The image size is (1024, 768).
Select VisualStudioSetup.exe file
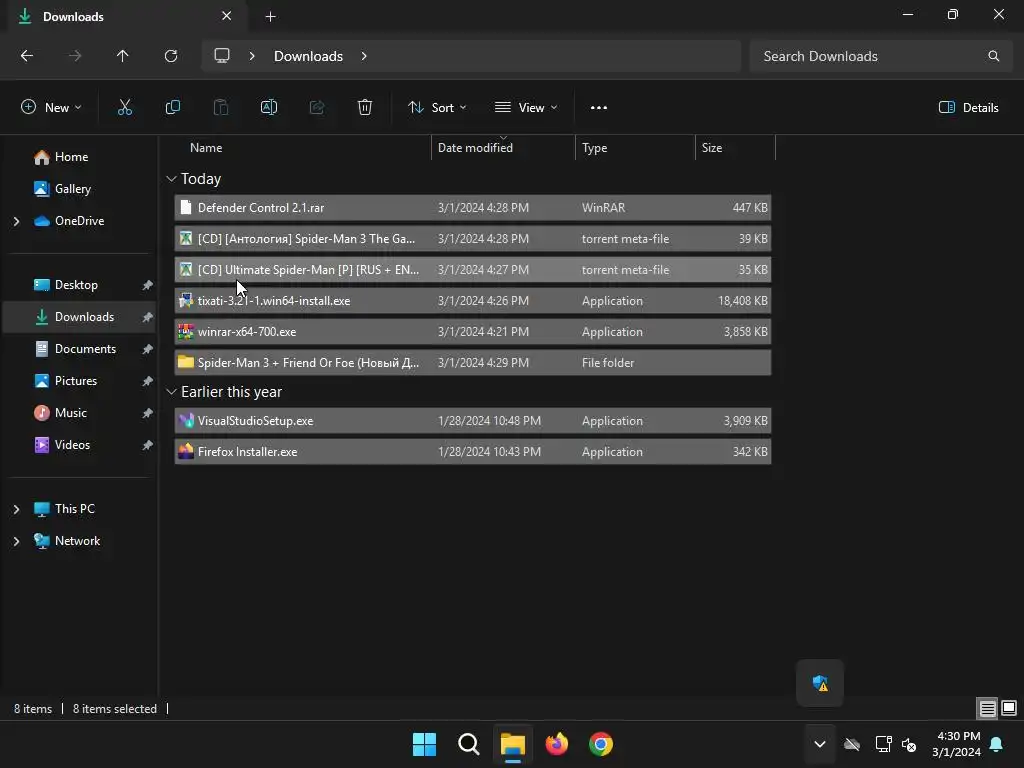473,421
